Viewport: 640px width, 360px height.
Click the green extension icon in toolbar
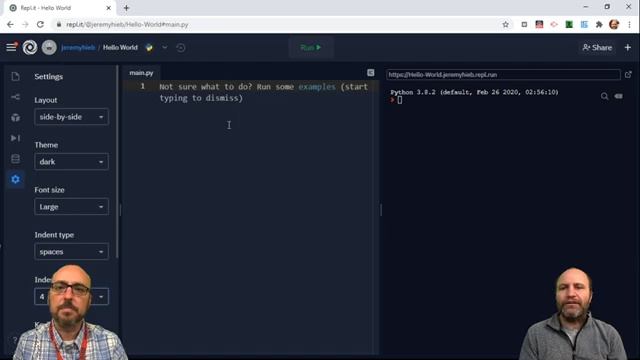pos(569,24)
